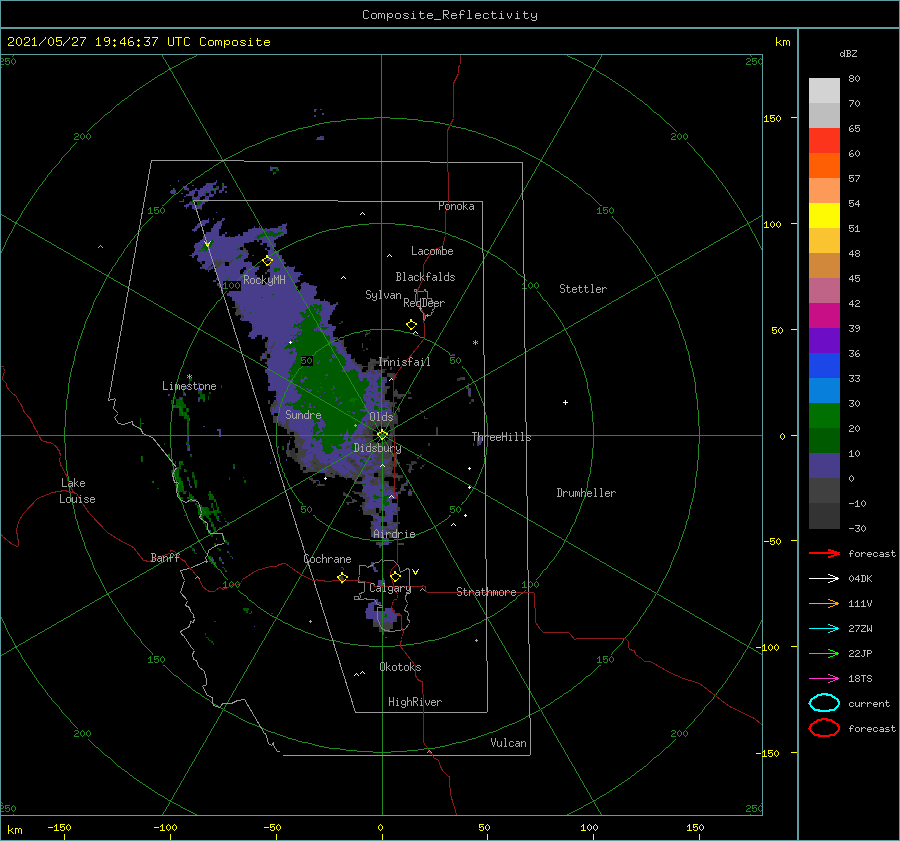Click the white plus marker east of ThreeHills
This screenshot has width=900, height=841.
click(565, 402)
